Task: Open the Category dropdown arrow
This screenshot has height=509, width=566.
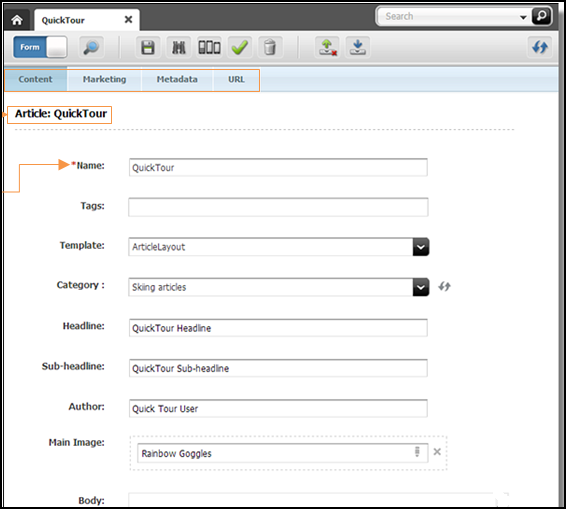Action: click(x=421, y=287)
